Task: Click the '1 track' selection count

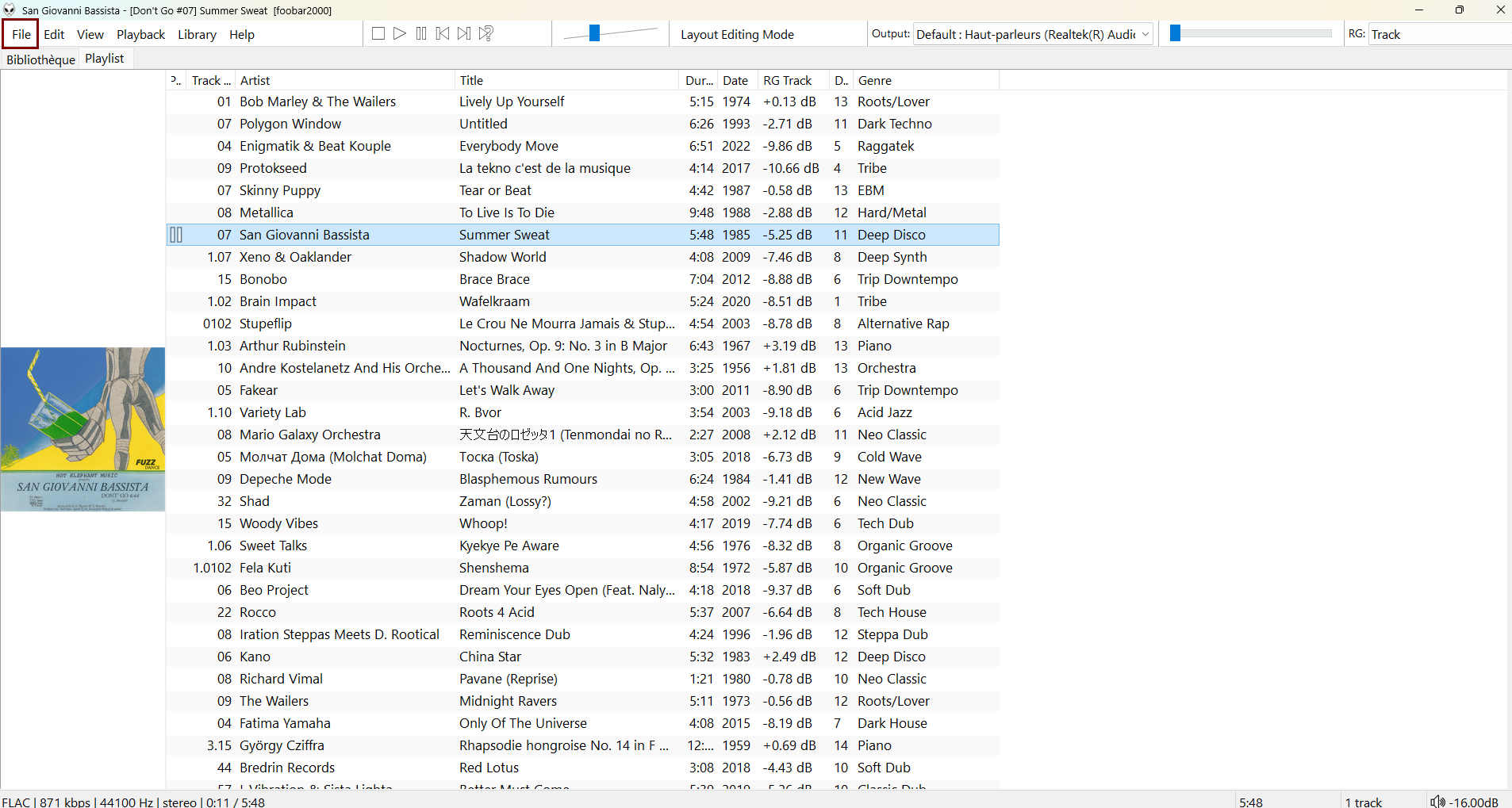Action: coord(1364,802)
